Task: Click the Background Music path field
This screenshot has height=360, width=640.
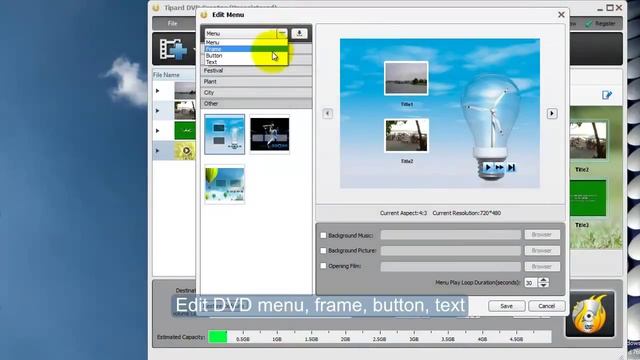Action: tap(451, 235)
